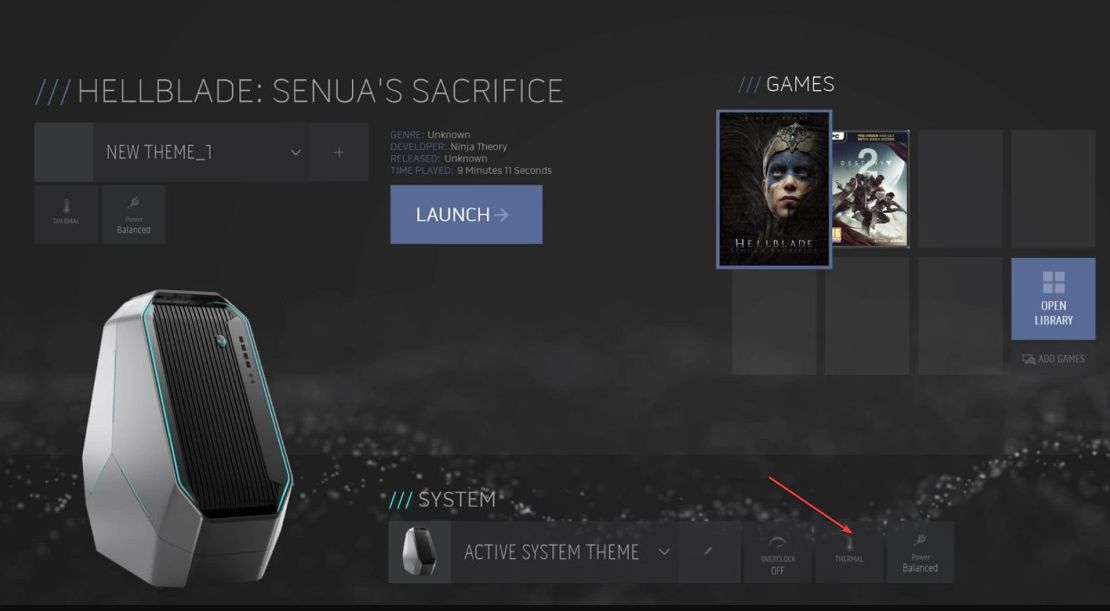Select the Destiny 2 game cover
The height and width of the screenshot is (611, 1110).
[x=871, y=189]
